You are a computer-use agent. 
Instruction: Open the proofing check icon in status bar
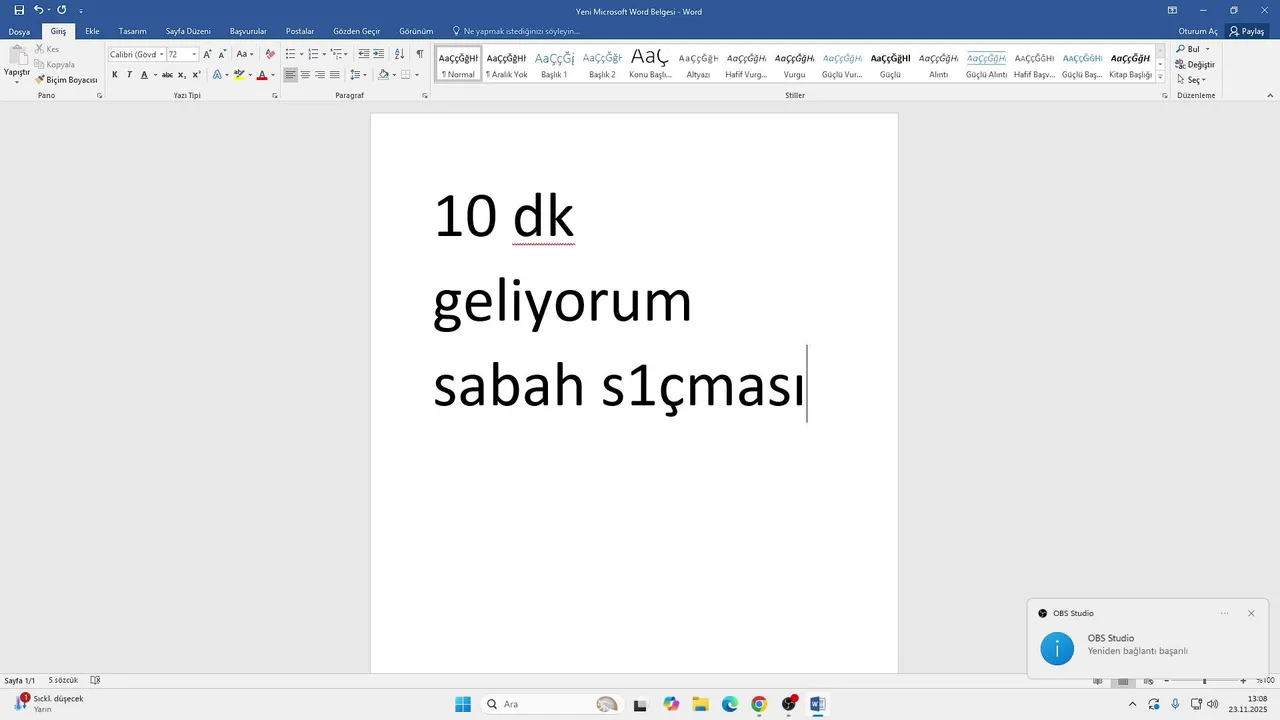(96, 680)
